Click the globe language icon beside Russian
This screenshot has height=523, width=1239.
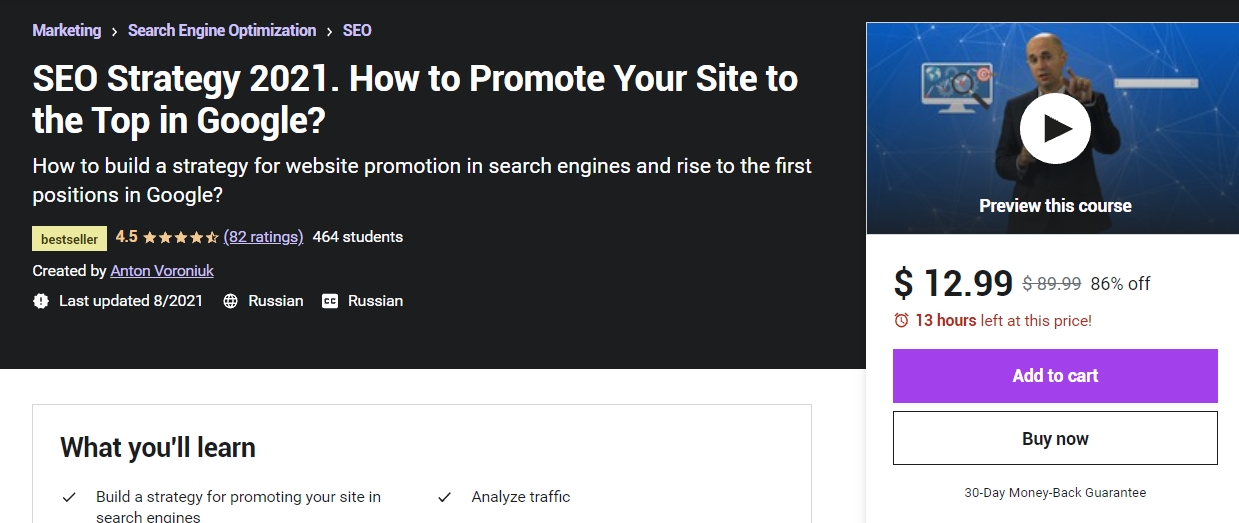tap(230, 301)
